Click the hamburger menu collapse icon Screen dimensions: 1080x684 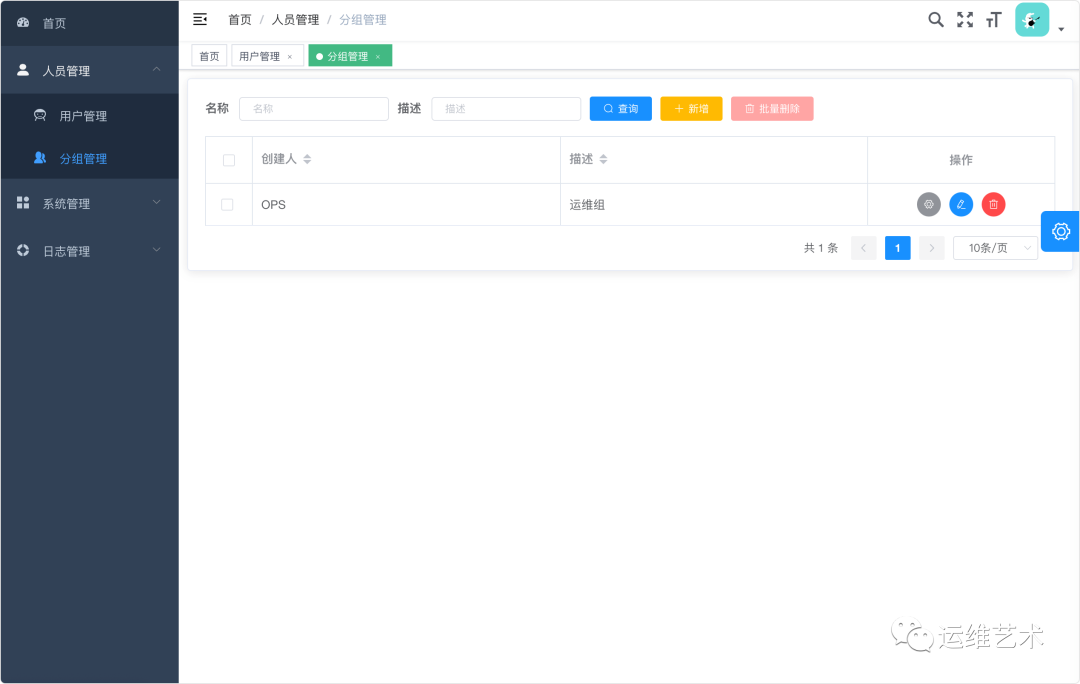coord(199,18)
